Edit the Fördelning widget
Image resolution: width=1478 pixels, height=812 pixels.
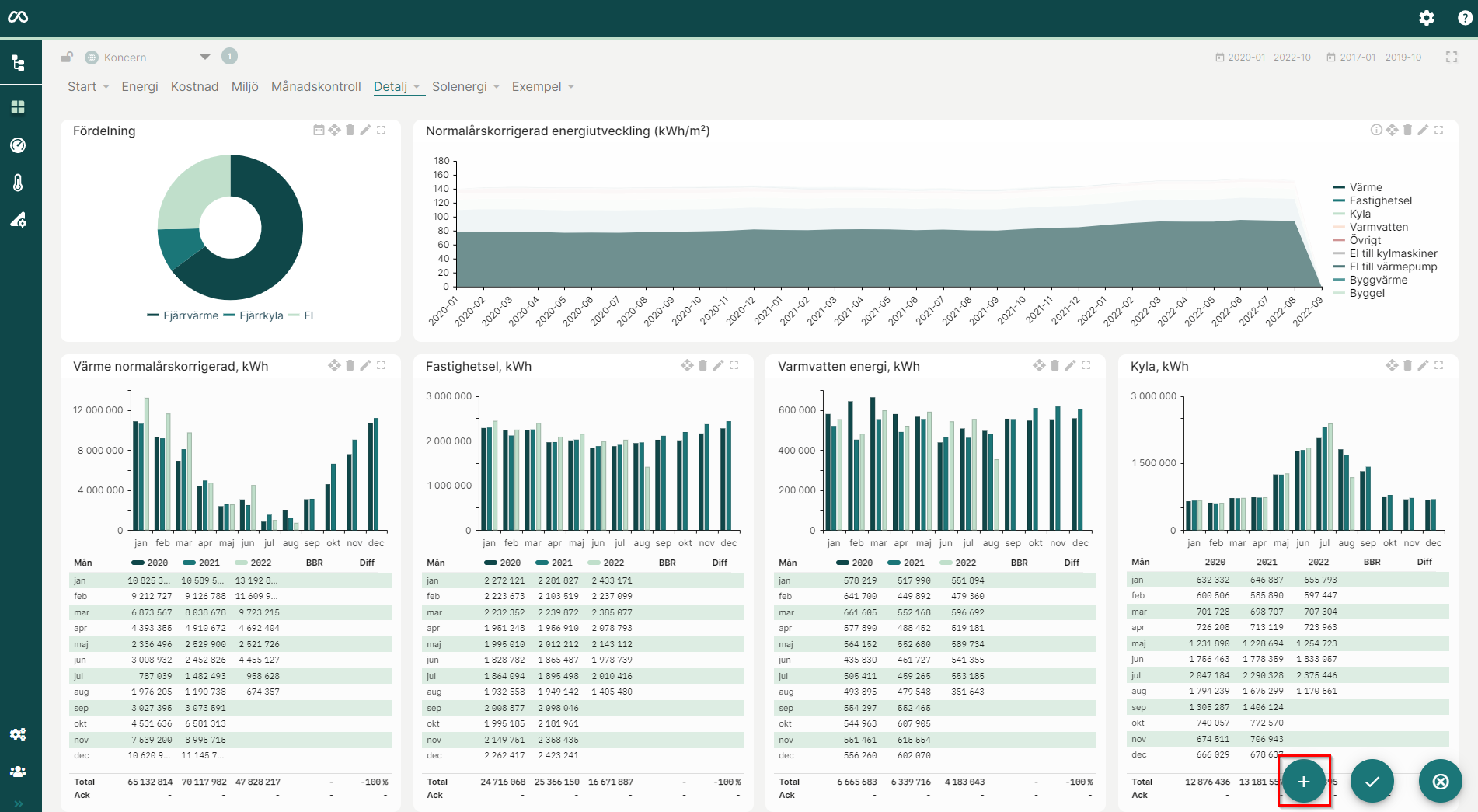pyautogui.click(x=365, y=130)
